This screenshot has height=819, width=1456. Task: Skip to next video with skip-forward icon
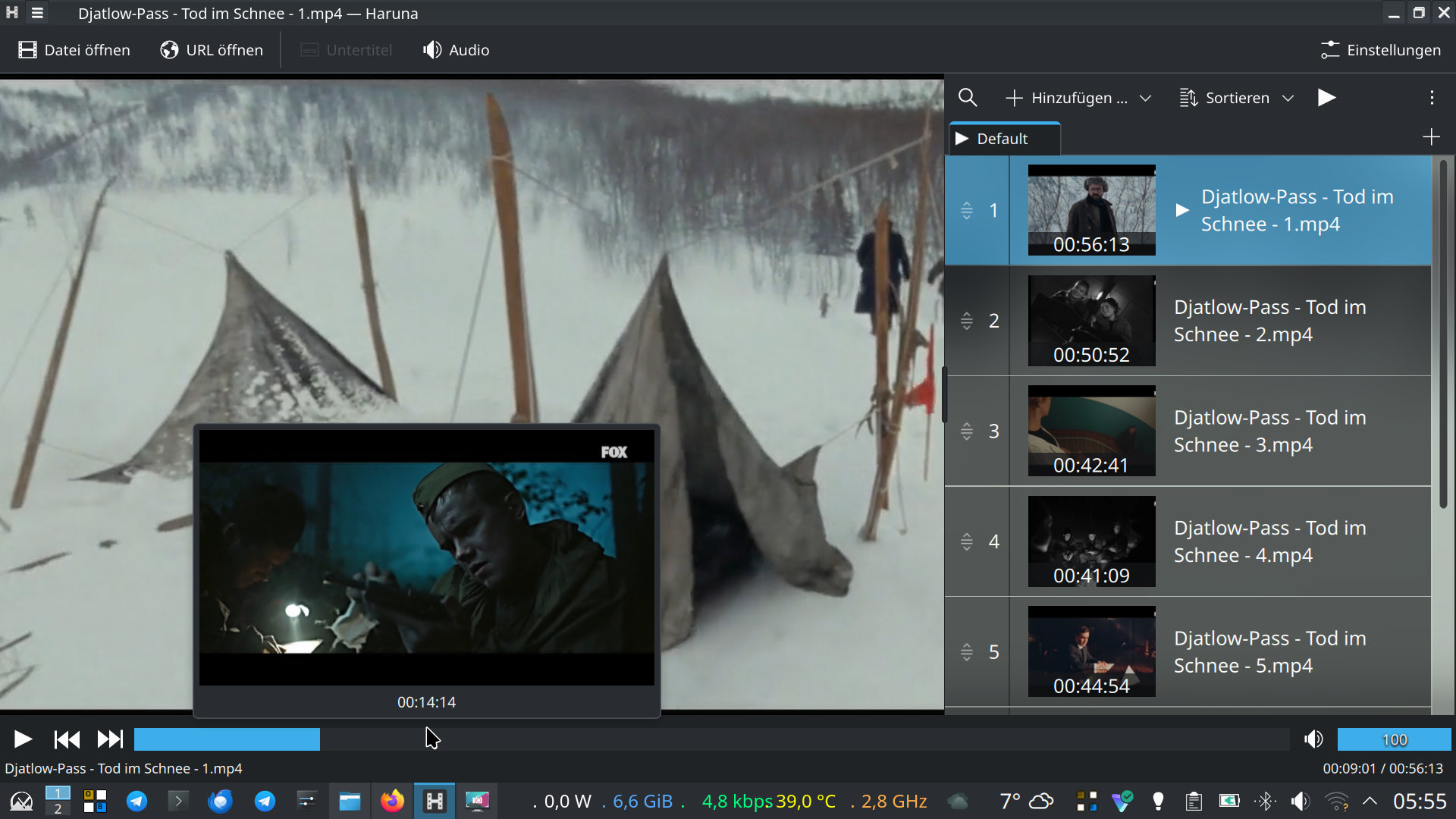click(x=110, y=739)
